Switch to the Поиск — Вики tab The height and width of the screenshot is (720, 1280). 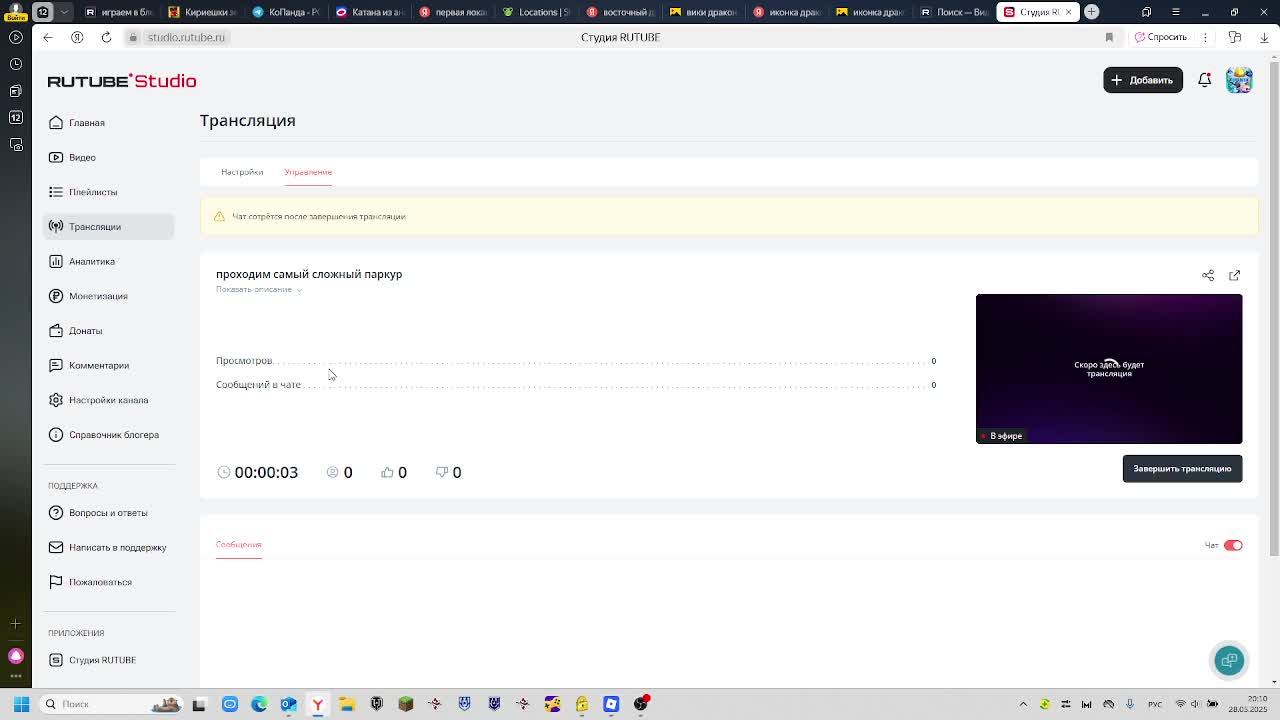(956, 12)
